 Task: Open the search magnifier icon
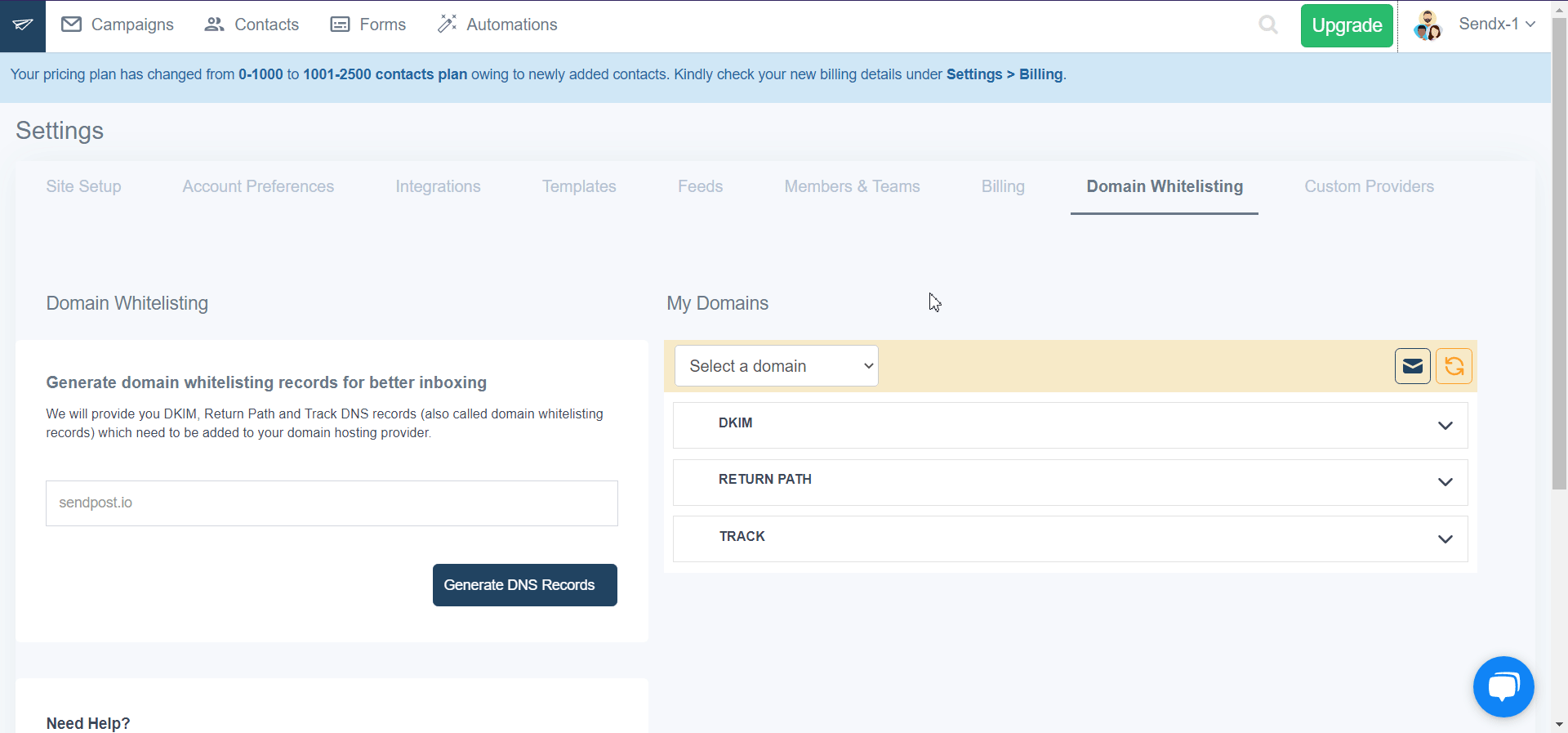coord(1267,25)
